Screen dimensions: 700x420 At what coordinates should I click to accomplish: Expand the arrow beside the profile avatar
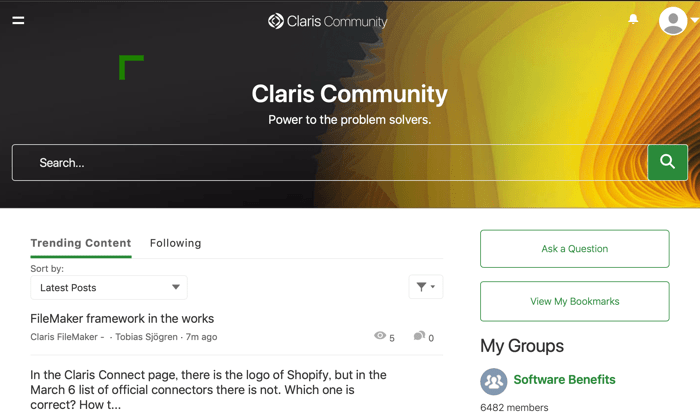(x=694, y=20)
